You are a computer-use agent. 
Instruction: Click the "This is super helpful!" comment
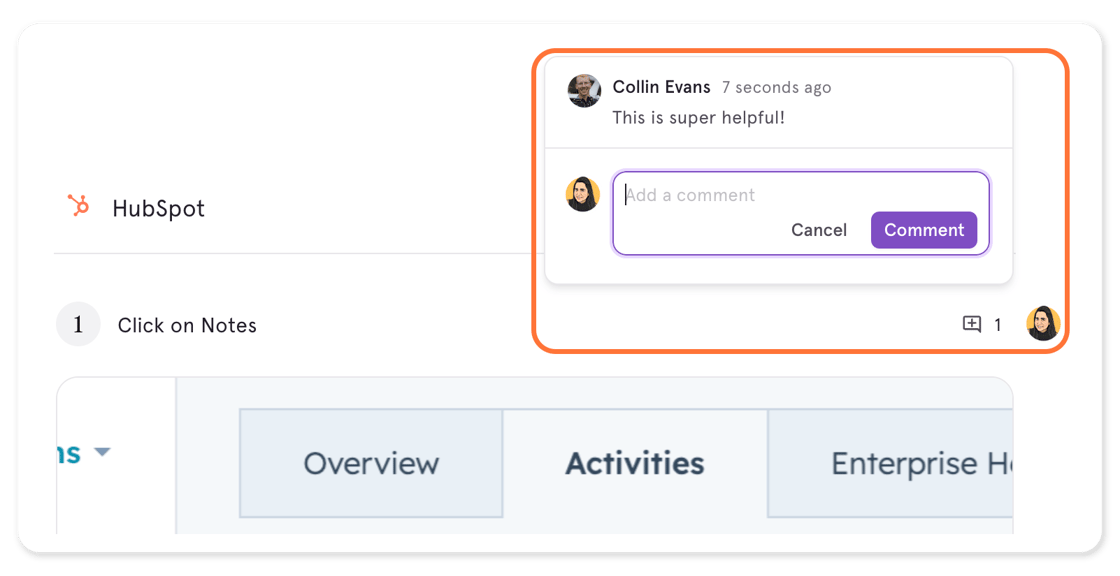coord(699,117)
